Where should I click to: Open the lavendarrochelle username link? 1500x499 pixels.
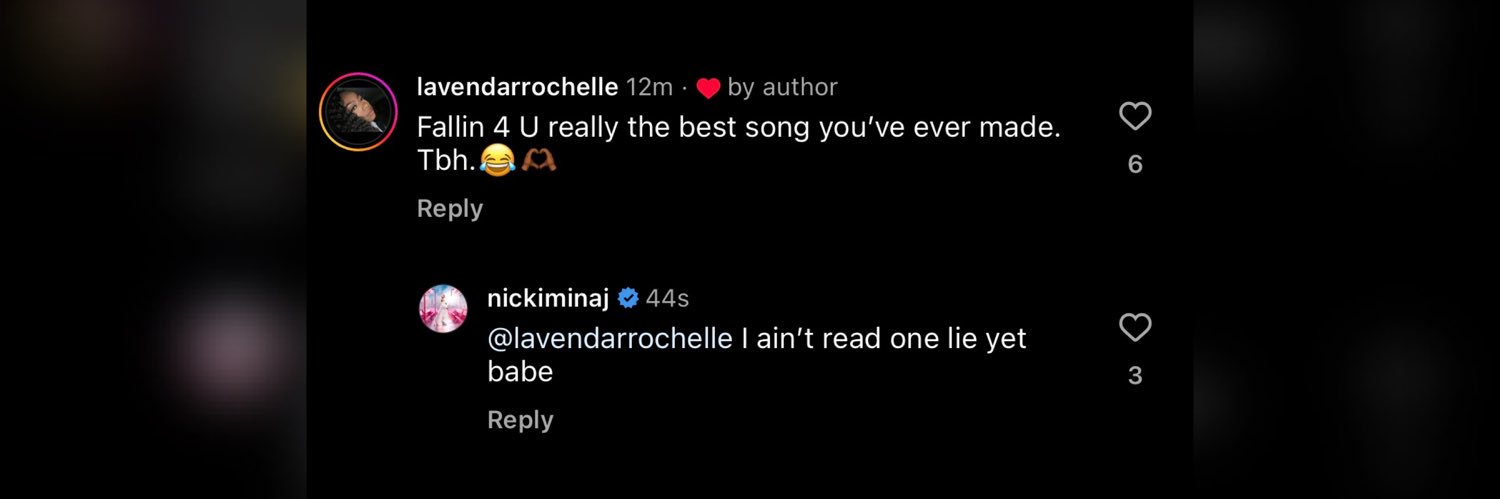[517, 87]
